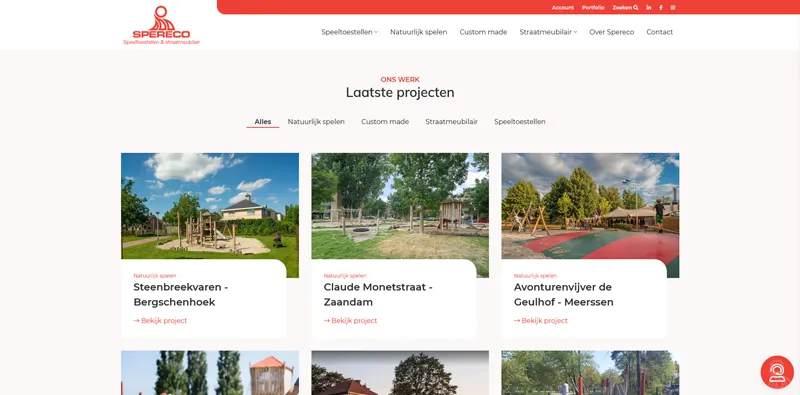800x395 pixels.
Task: Filter projects by Speeltoestellen tab
Action: pos(519,121)
